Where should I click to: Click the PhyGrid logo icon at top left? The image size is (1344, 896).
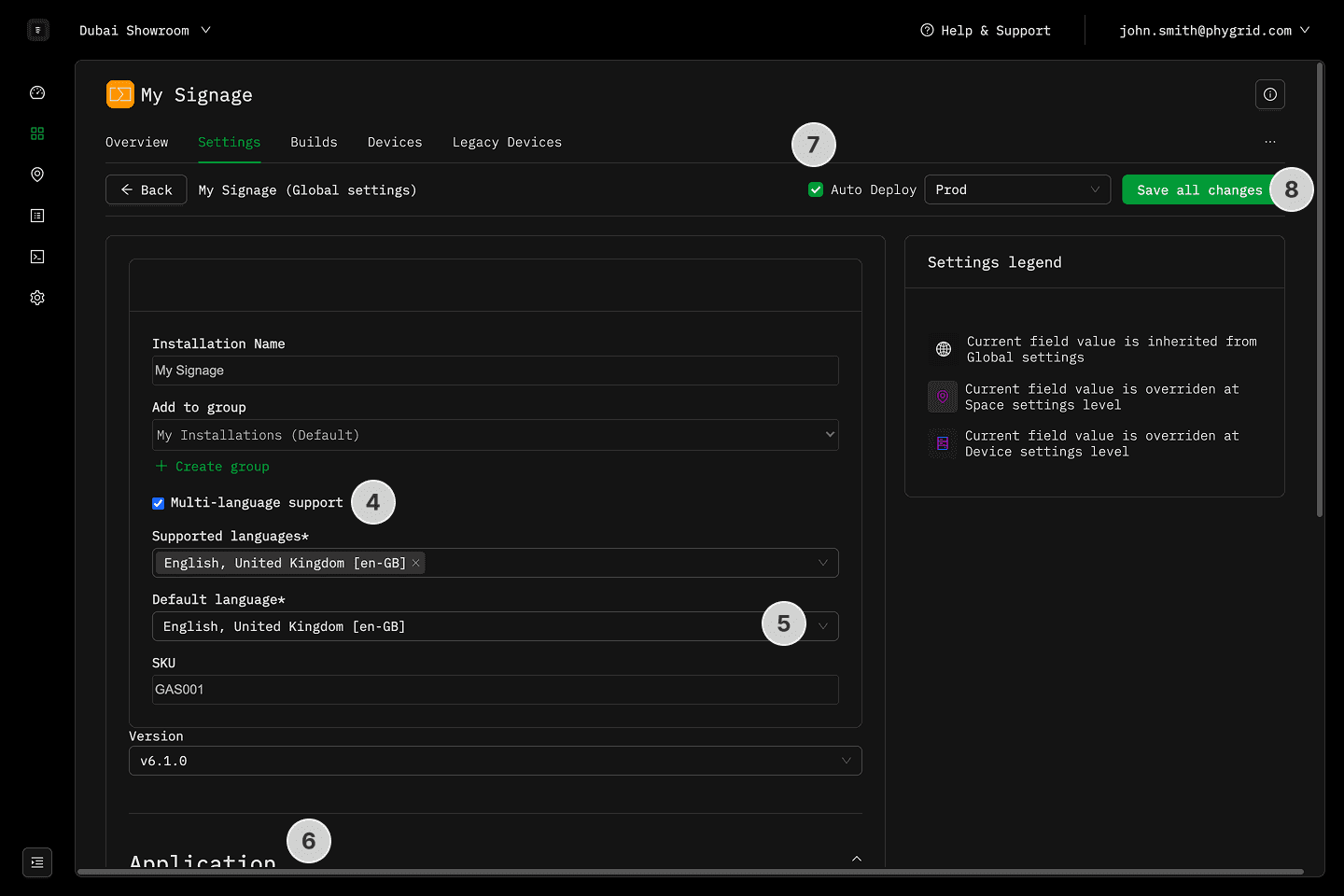[37, 30]
